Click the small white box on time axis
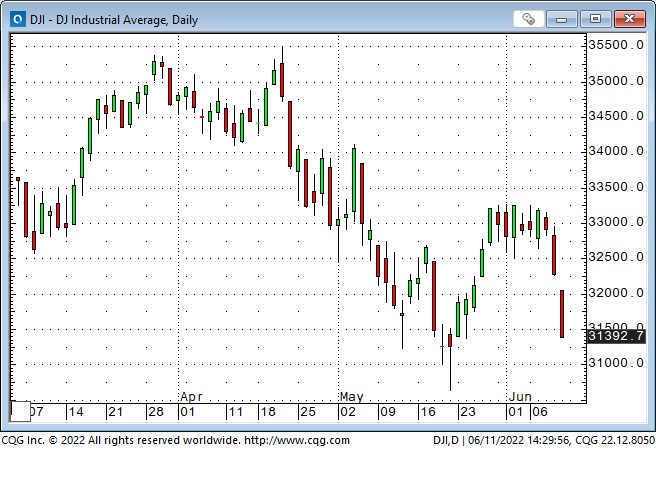 (20, 411)
